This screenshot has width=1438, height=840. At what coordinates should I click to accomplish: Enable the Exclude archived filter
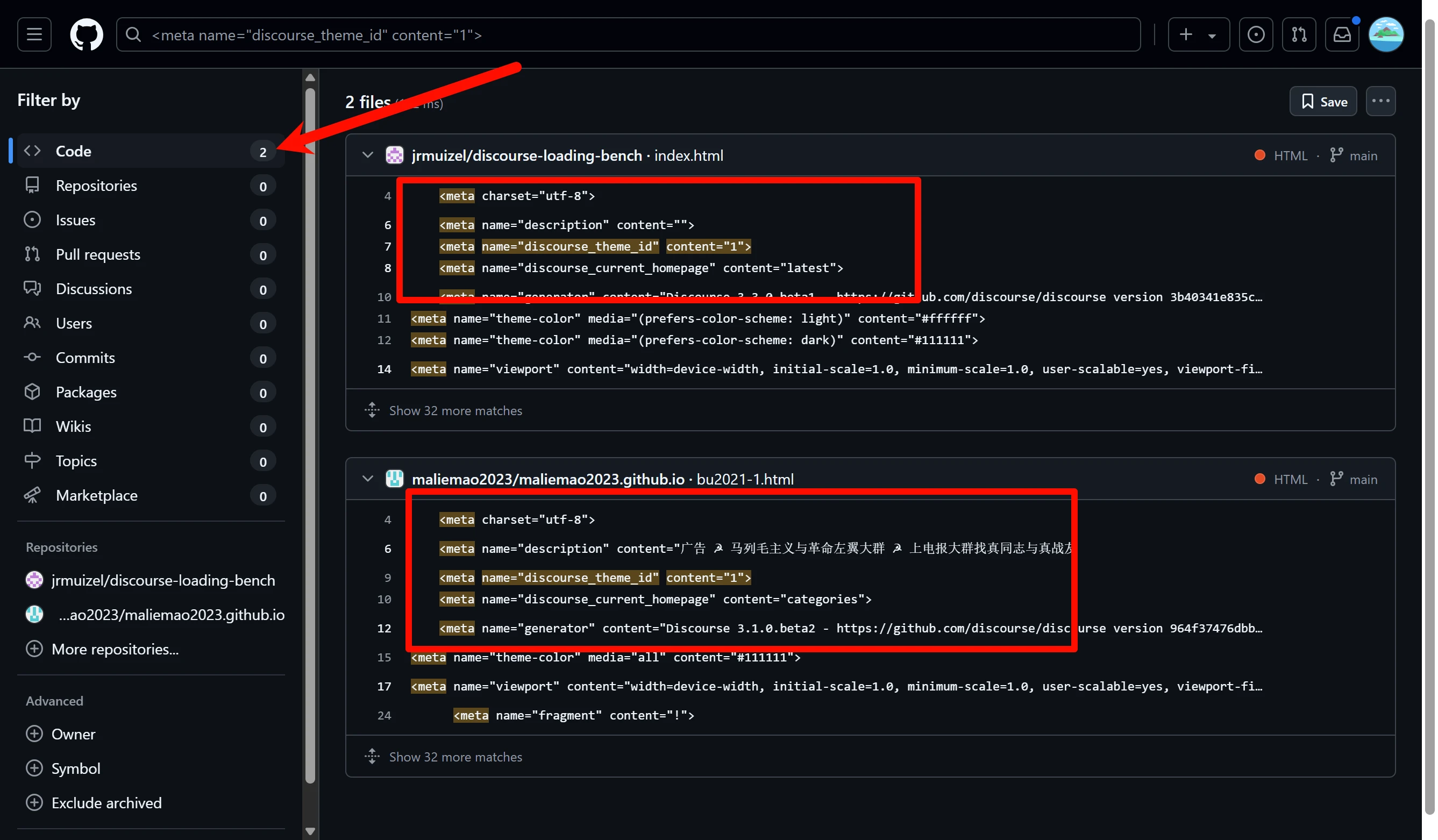106,802
